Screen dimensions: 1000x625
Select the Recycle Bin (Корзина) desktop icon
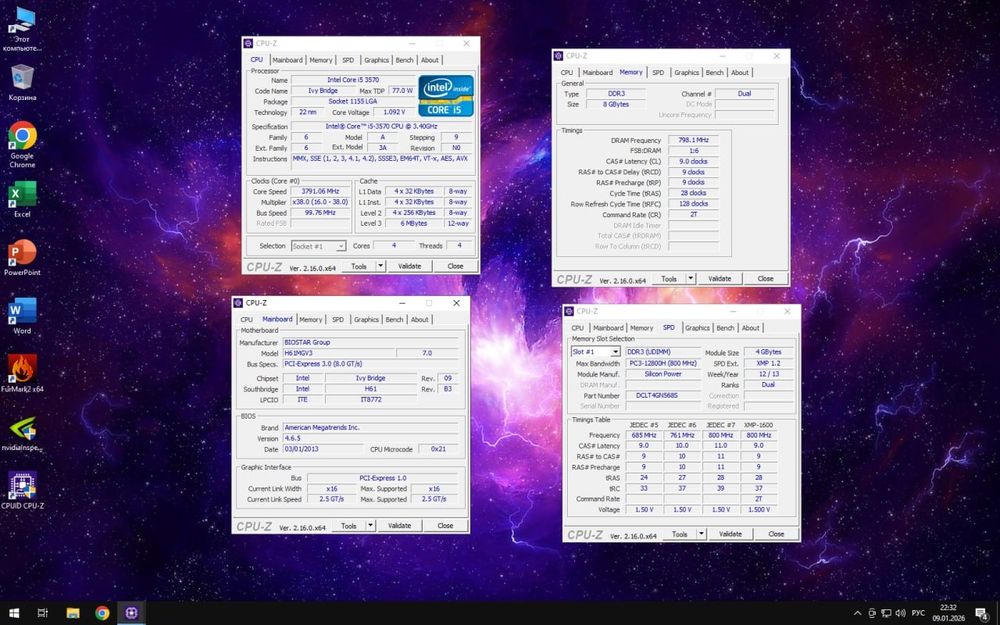point(22,83)
